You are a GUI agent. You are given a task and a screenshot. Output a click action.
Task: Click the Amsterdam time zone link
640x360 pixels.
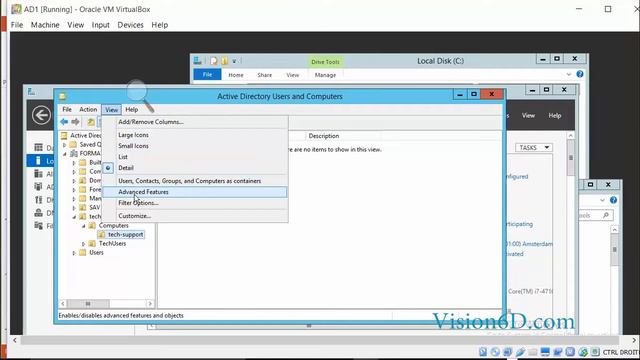[530, 244]
